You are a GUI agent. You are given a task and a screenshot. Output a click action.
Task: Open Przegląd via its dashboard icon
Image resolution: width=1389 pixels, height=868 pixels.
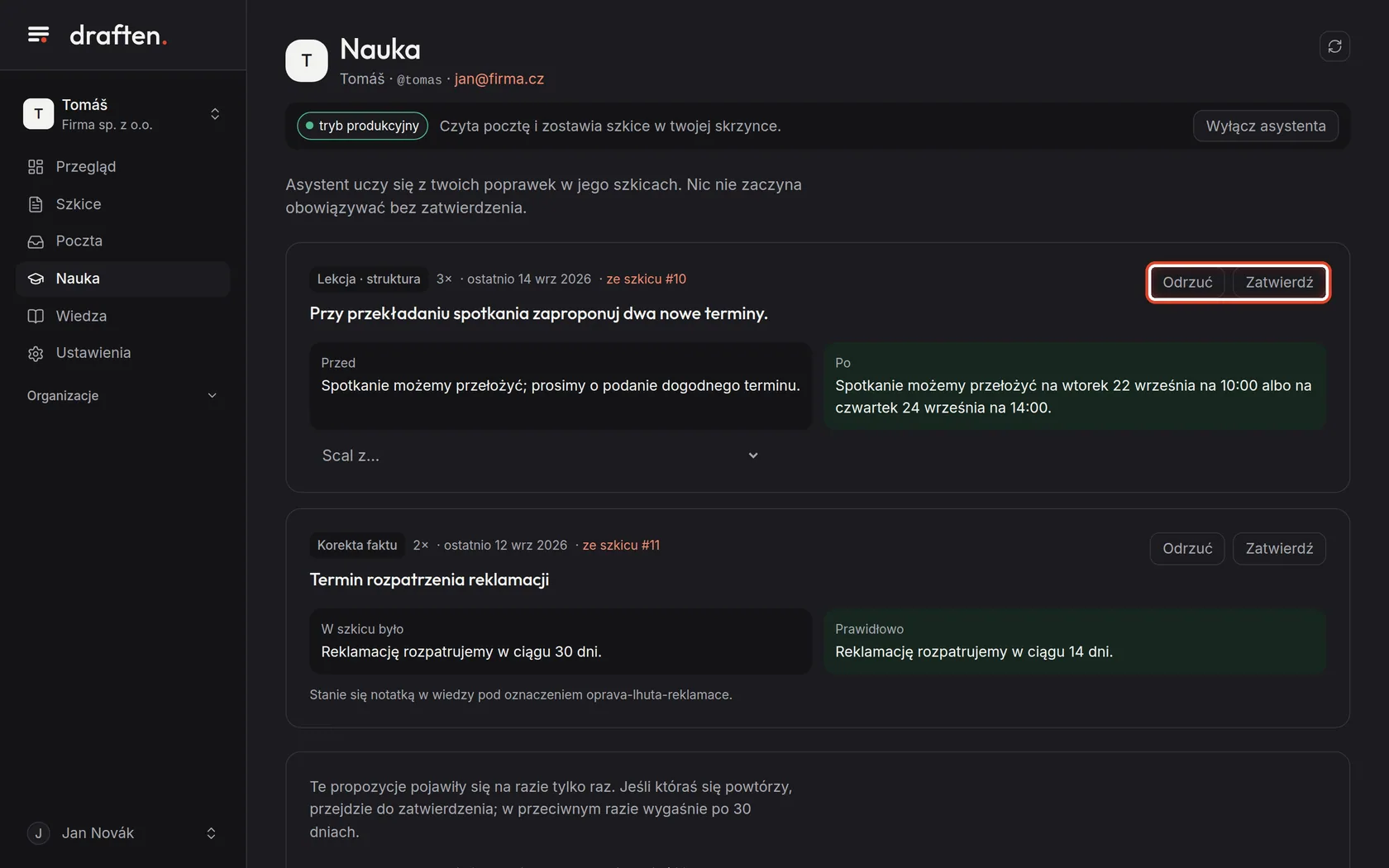[x=36, y=167]
